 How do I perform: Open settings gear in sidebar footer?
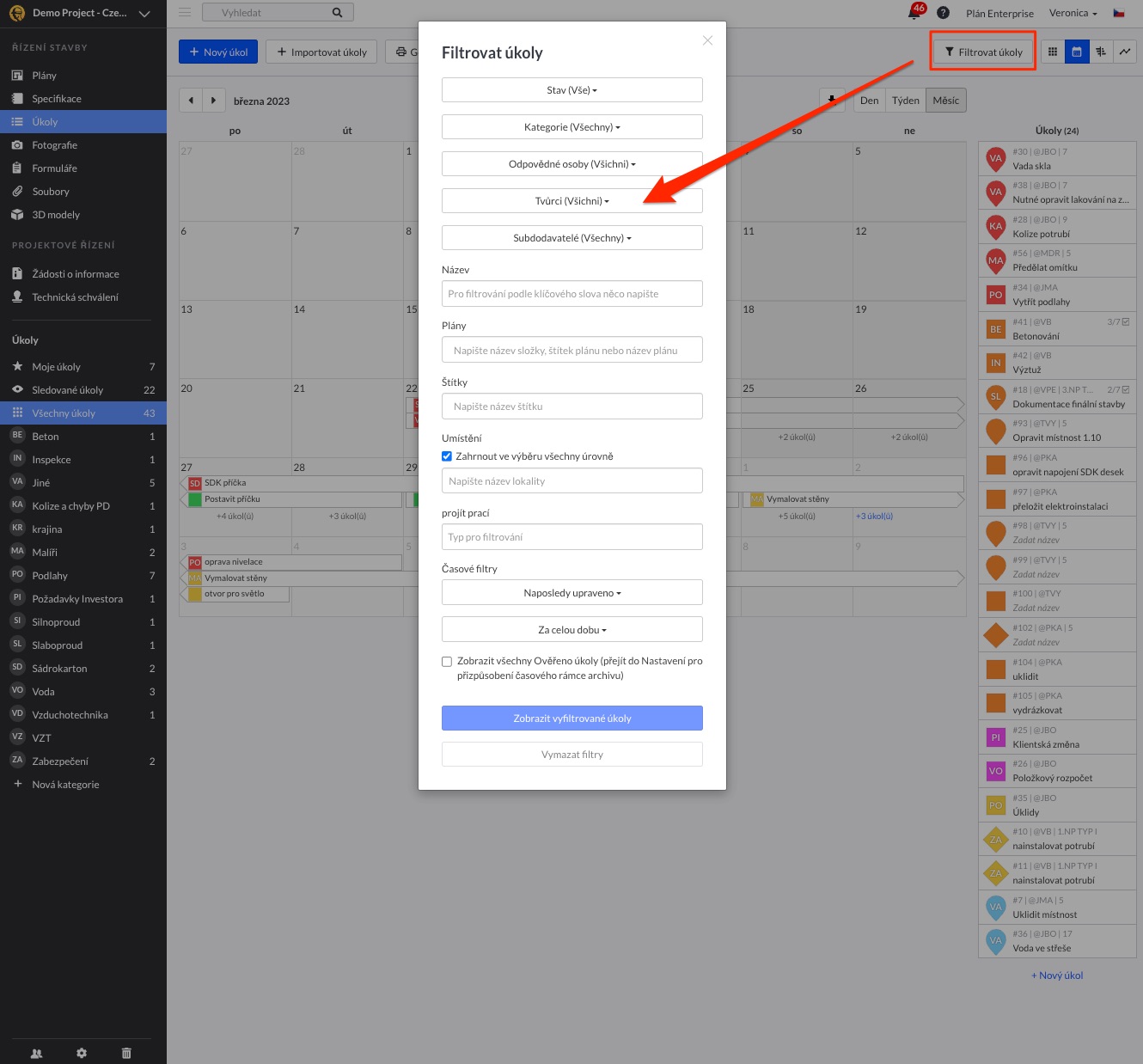pos(82,1053)
